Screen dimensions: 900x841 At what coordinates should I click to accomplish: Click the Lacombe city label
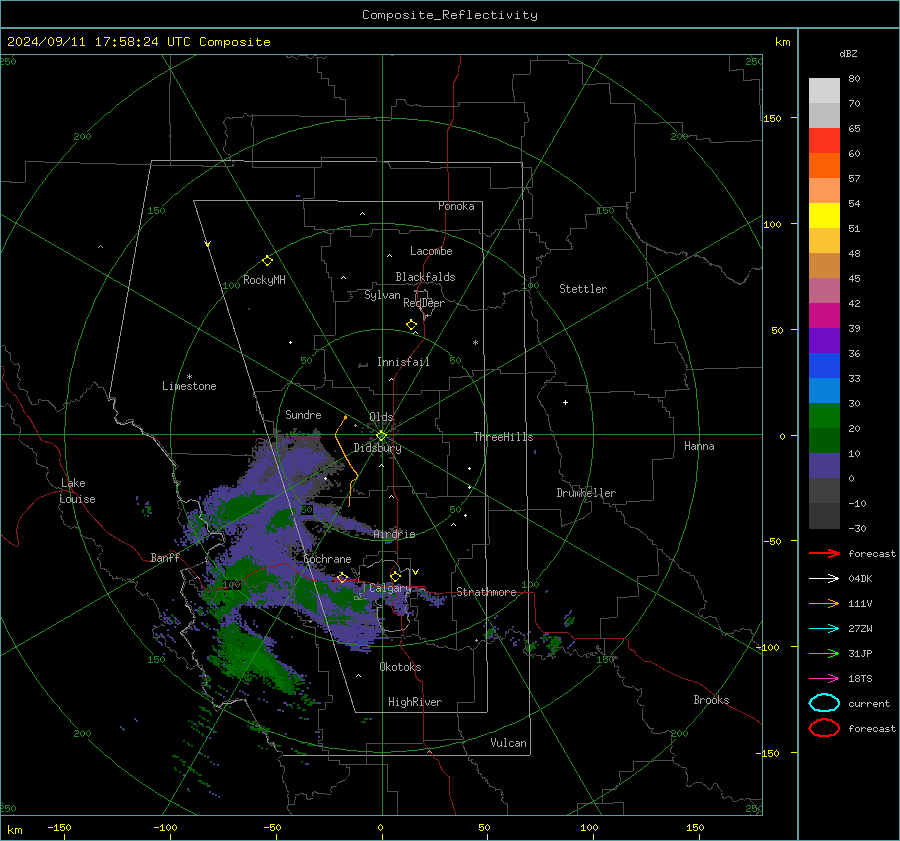(x=431, y=251)
